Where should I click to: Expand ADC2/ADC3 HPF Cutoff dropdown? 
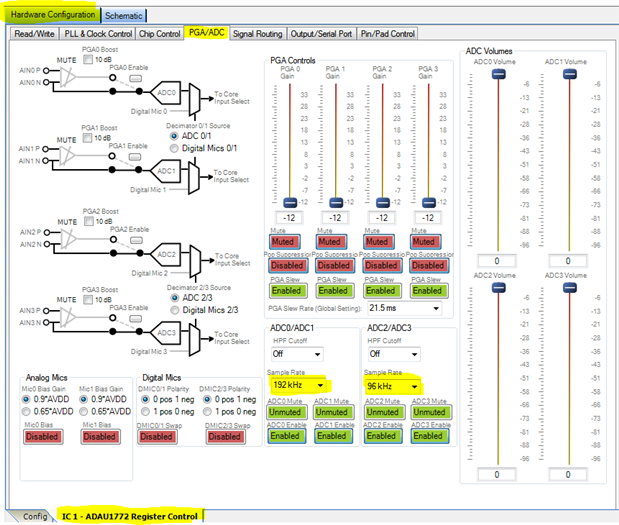click(394, 354)
